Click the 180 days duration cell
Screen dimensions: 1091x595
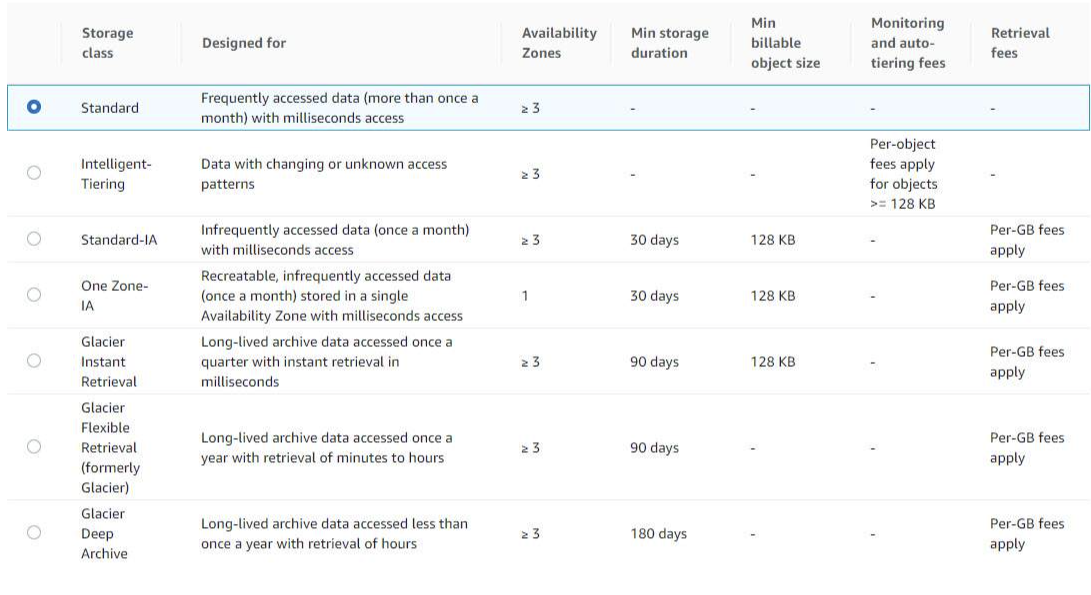coord(658,534)
